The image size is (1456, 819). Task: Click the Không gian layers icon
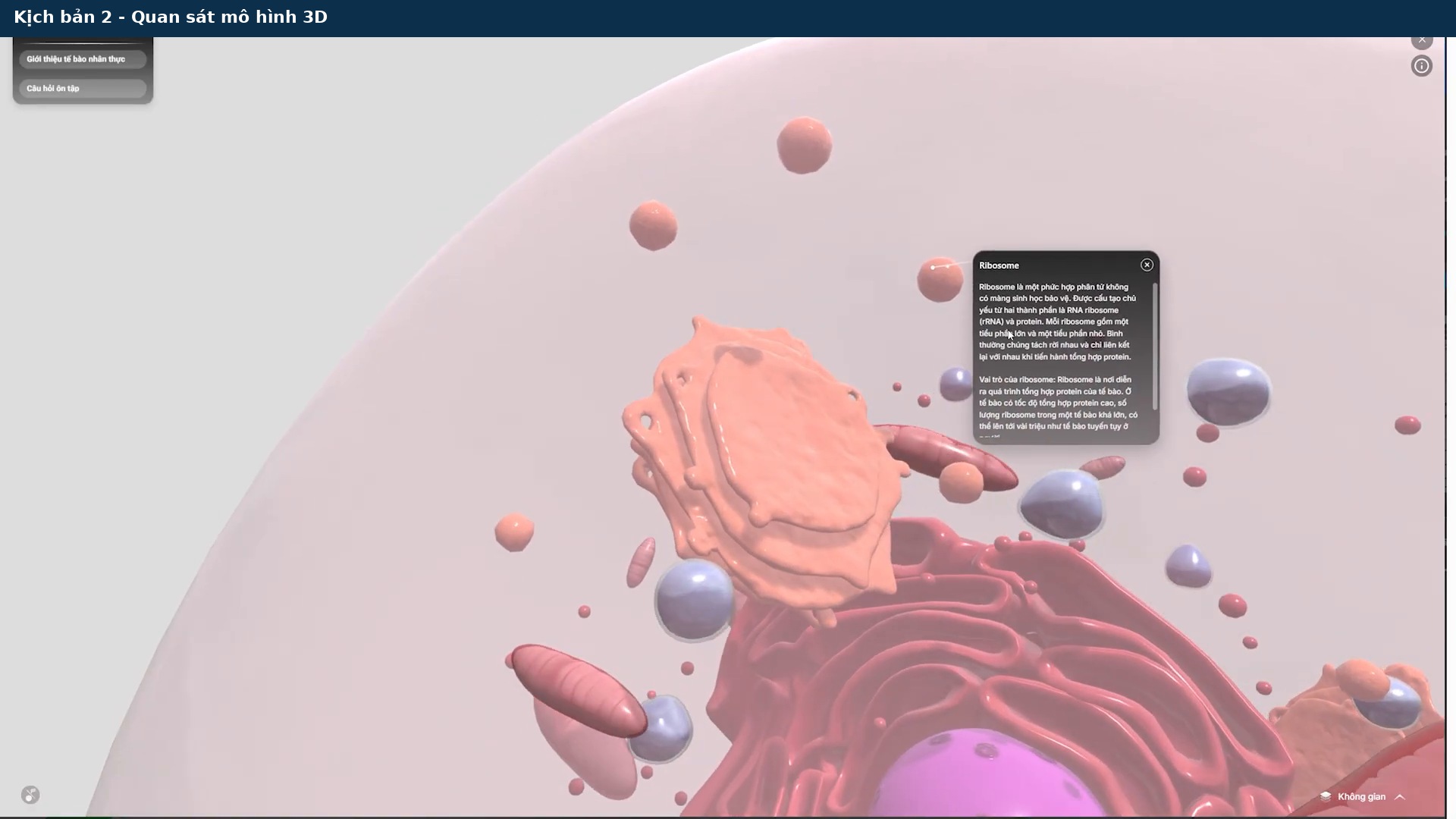tap(1326, 796)
